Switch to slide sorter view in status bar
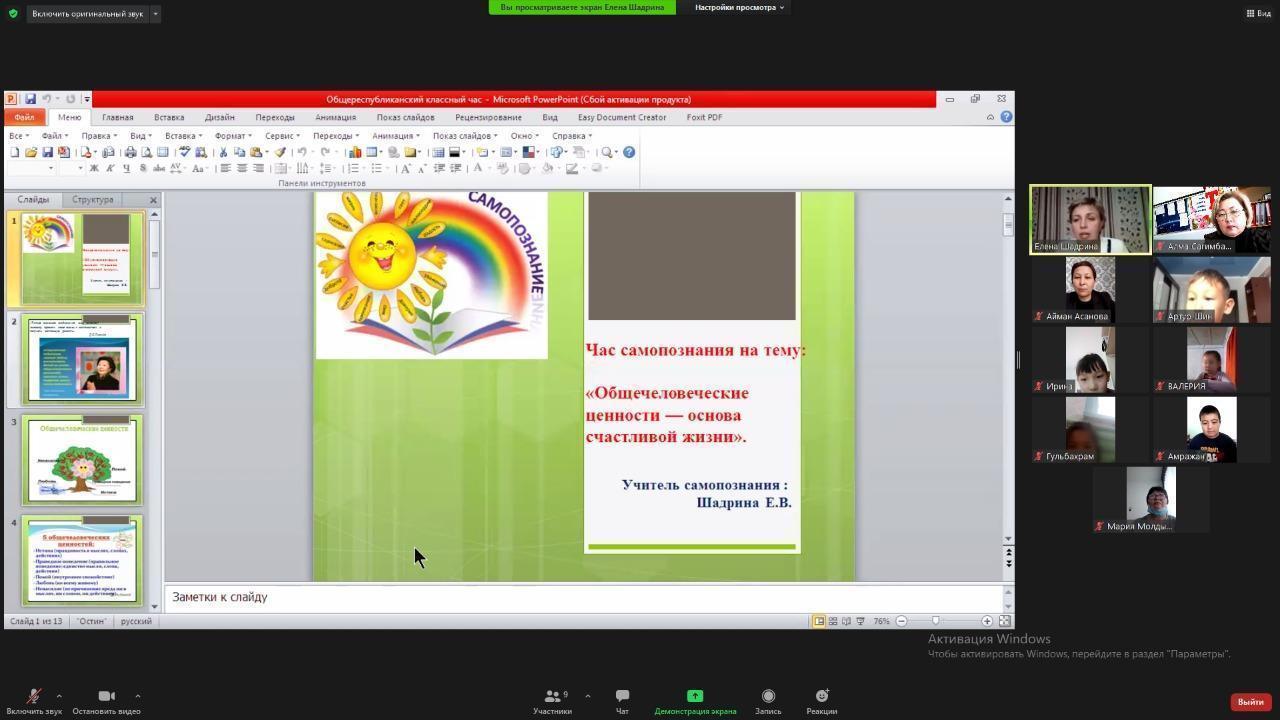This screenshot has width=1280, height=720. [832, 621]
